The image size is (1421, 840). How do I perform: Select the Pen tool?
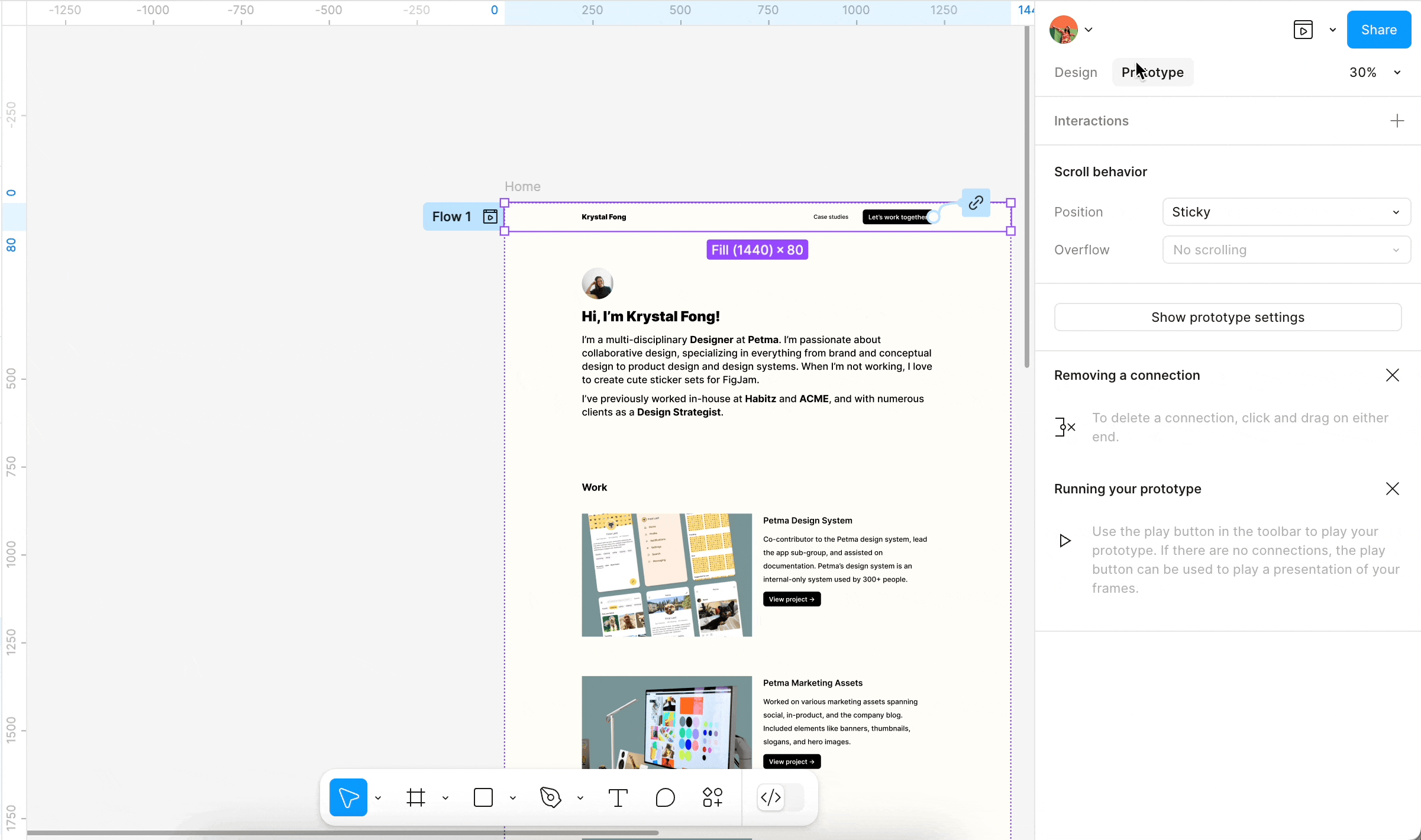click(551, 797)
